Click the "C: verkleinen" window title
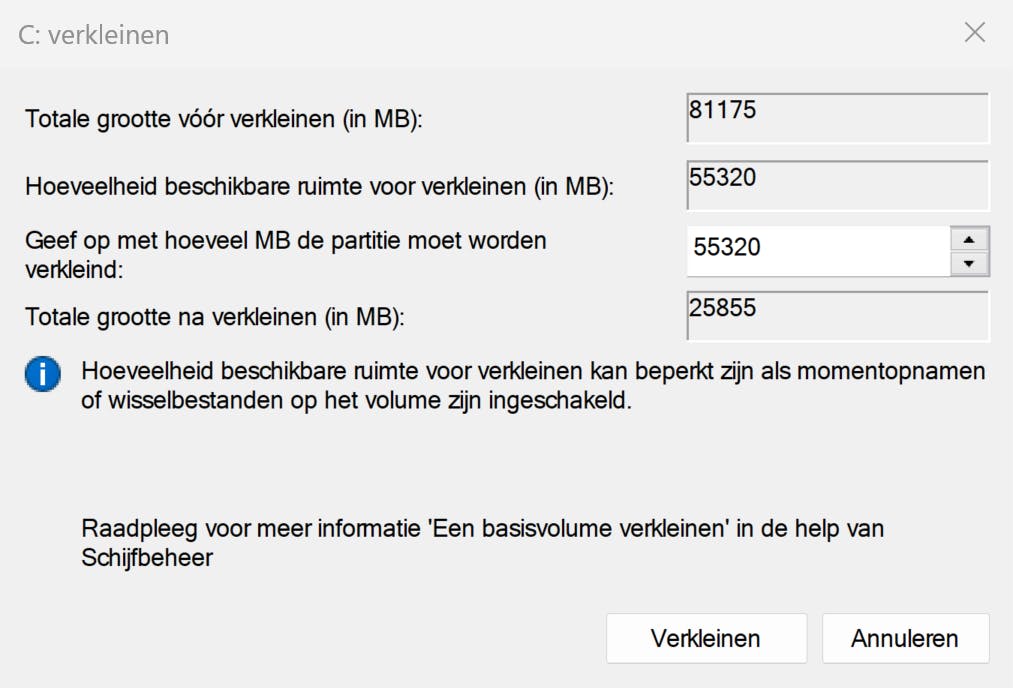The image size is (1013, 688). pyautogui.click(x=94, y=35)
